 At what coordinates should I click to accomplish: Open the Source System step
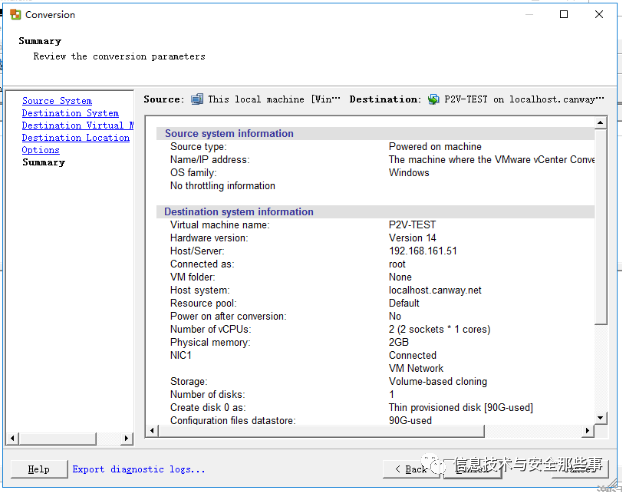57,101
